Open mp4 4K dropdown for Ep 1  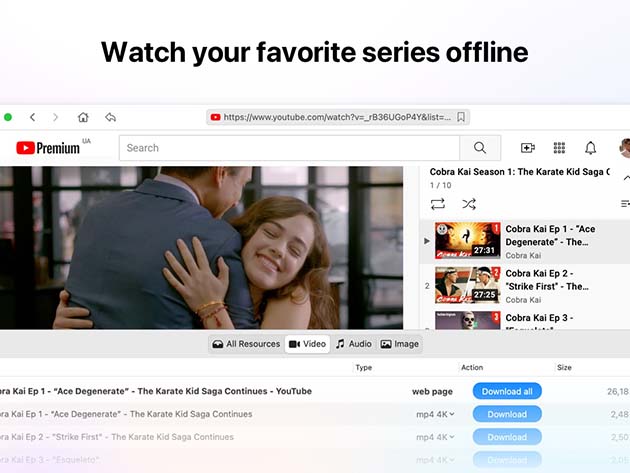pos(435,414)
